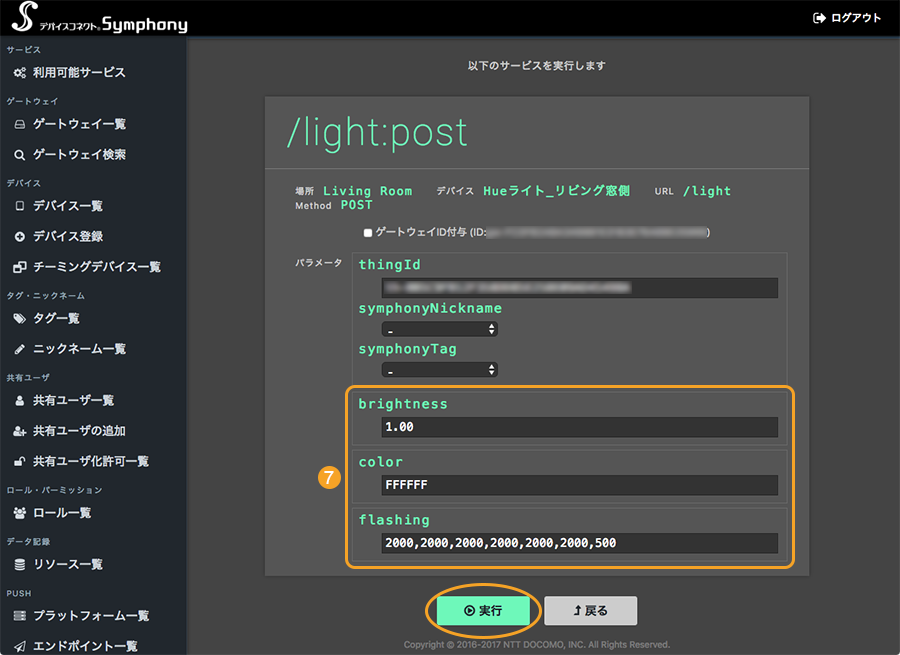Click the plus icon beside デバイス登録

[20, 237]
